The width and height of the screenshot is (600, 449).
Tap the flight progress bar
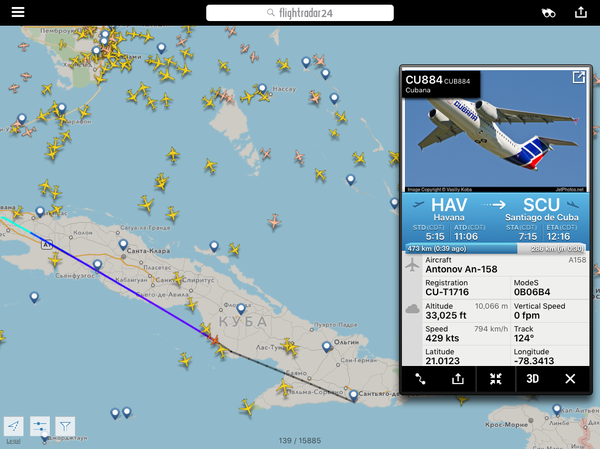[x=495, y=248]
